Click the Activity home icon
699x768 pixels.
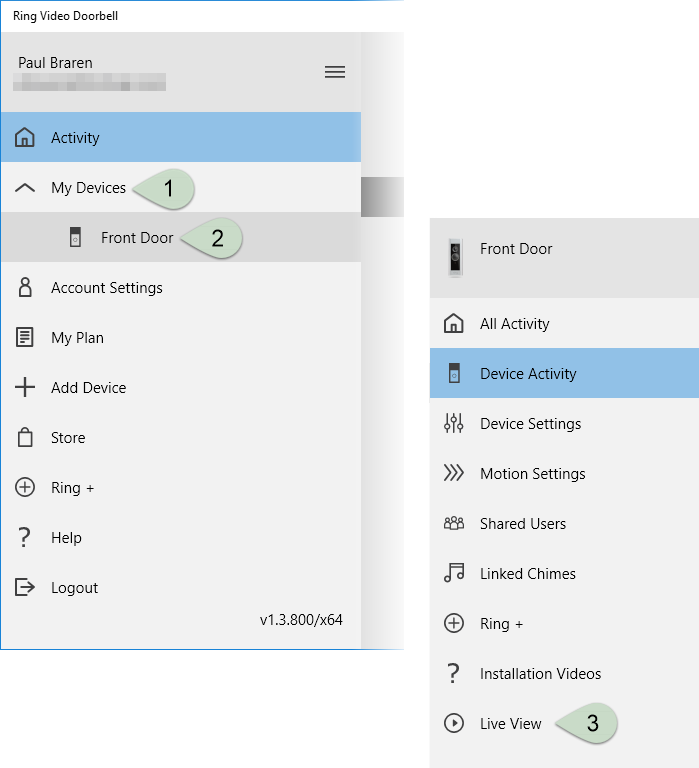click(24, 137)
